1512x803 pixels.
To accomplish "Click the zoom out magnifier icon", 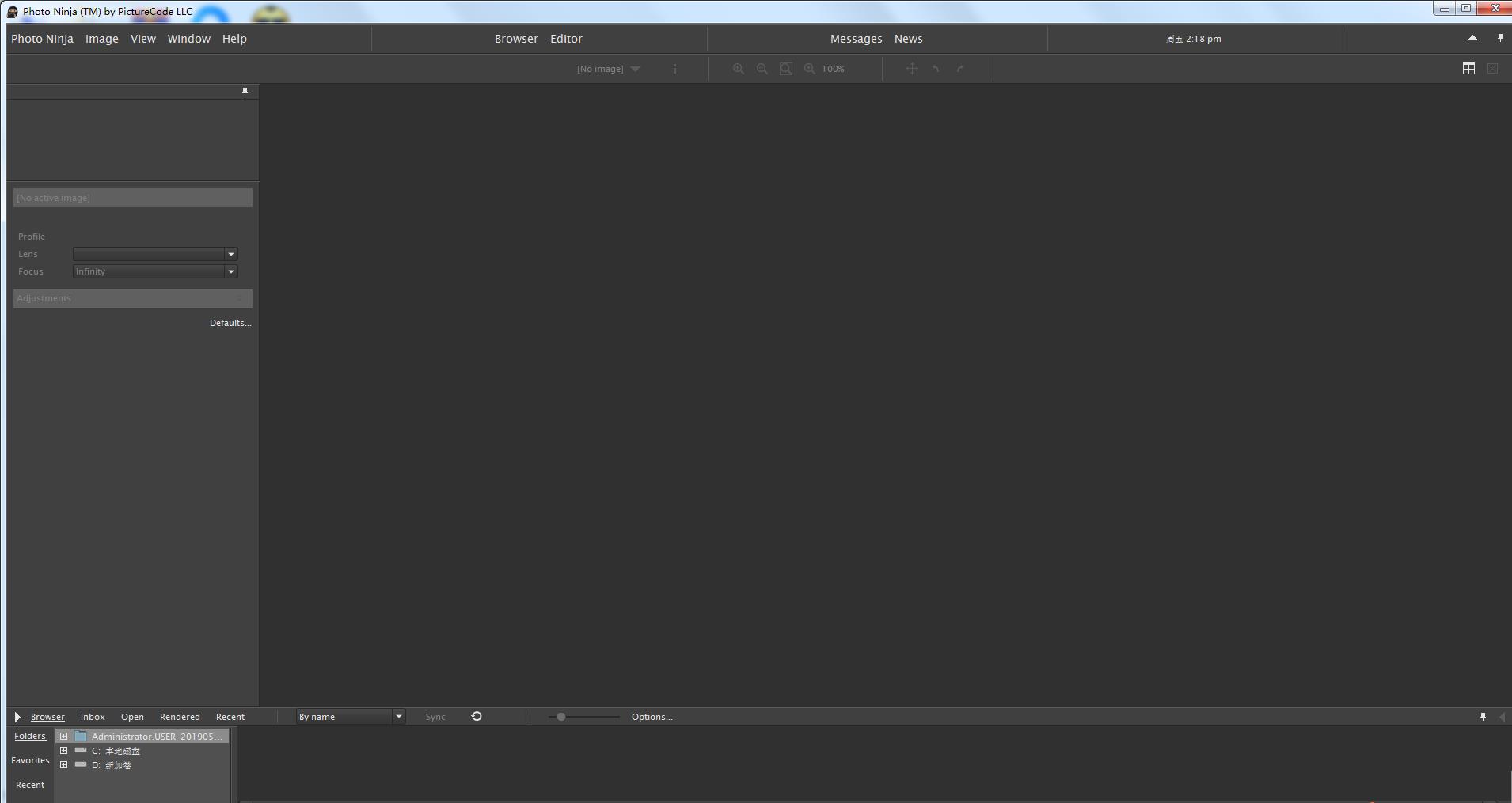I will (x=762, y=69).
